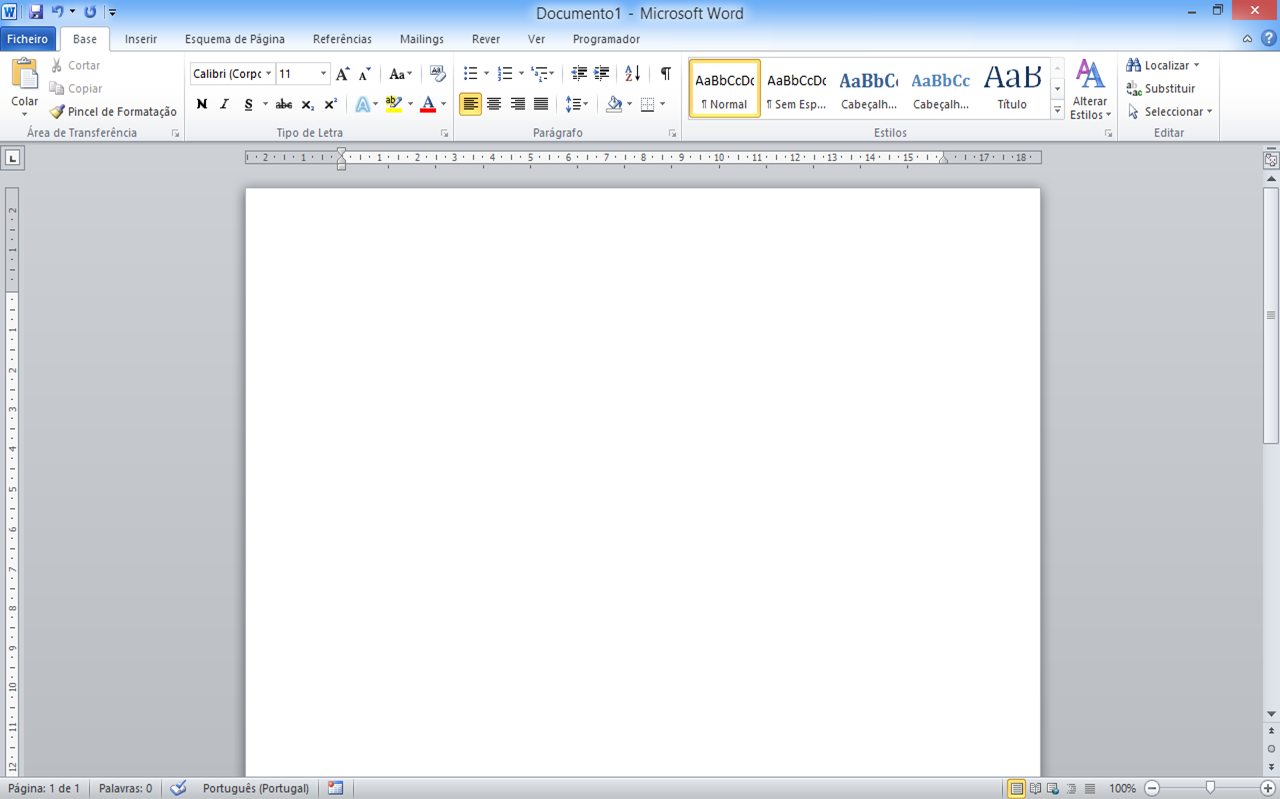Image resolution: width=1280 pixels, height=799 pixels.
Task: Apply strikethrough abc formatting
Action: pos(284,104)
